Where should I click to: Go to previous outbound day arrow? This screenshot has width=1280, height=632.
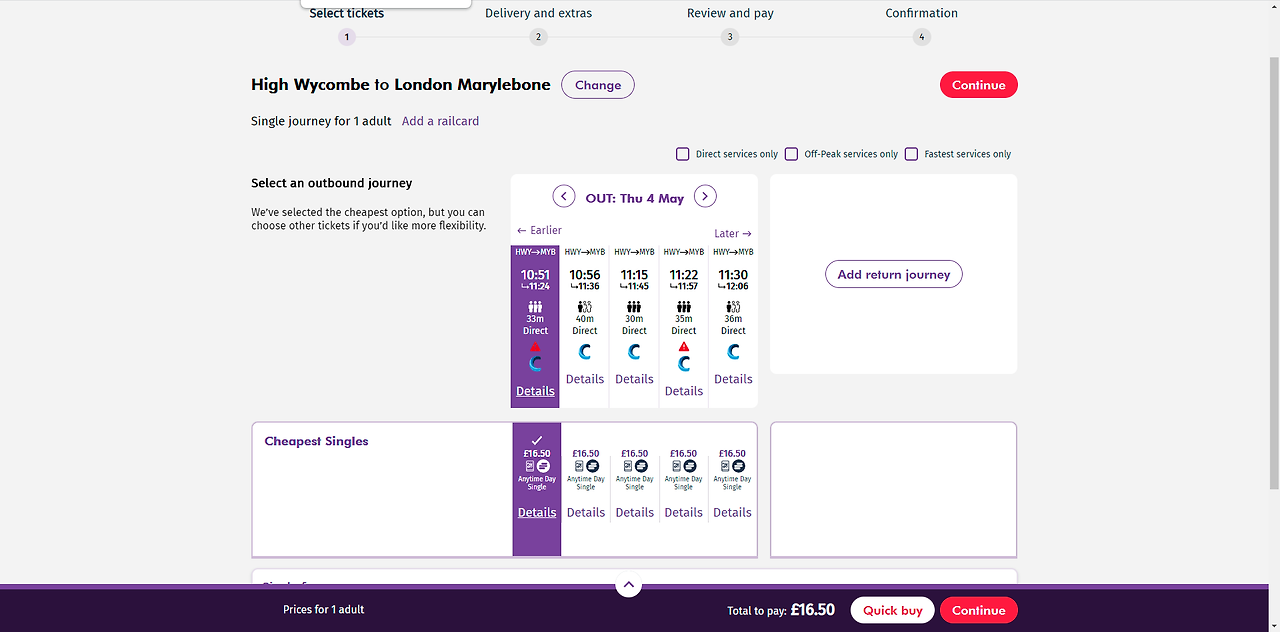[x=564, y=197]
